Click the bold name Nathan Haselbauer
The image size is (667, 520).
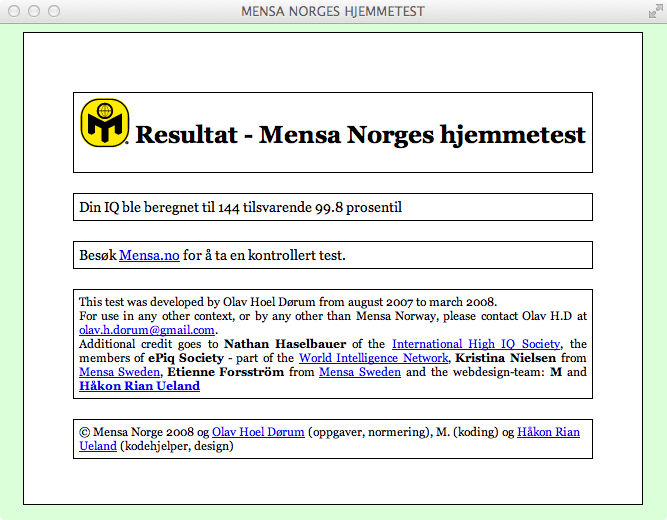tap(285, 344)
